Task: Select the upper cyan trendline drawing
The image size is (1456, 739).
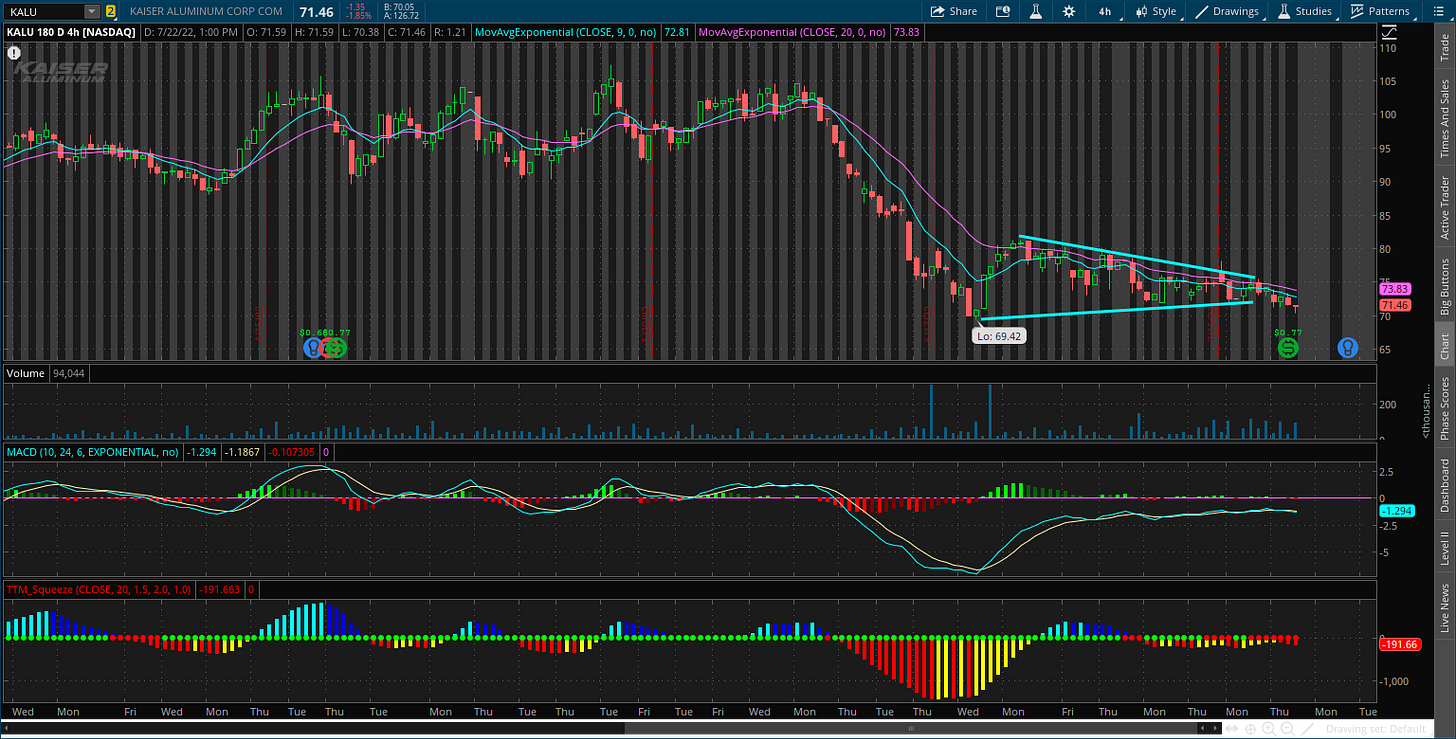Action: pyautogui.click(x=1137, y=257)
